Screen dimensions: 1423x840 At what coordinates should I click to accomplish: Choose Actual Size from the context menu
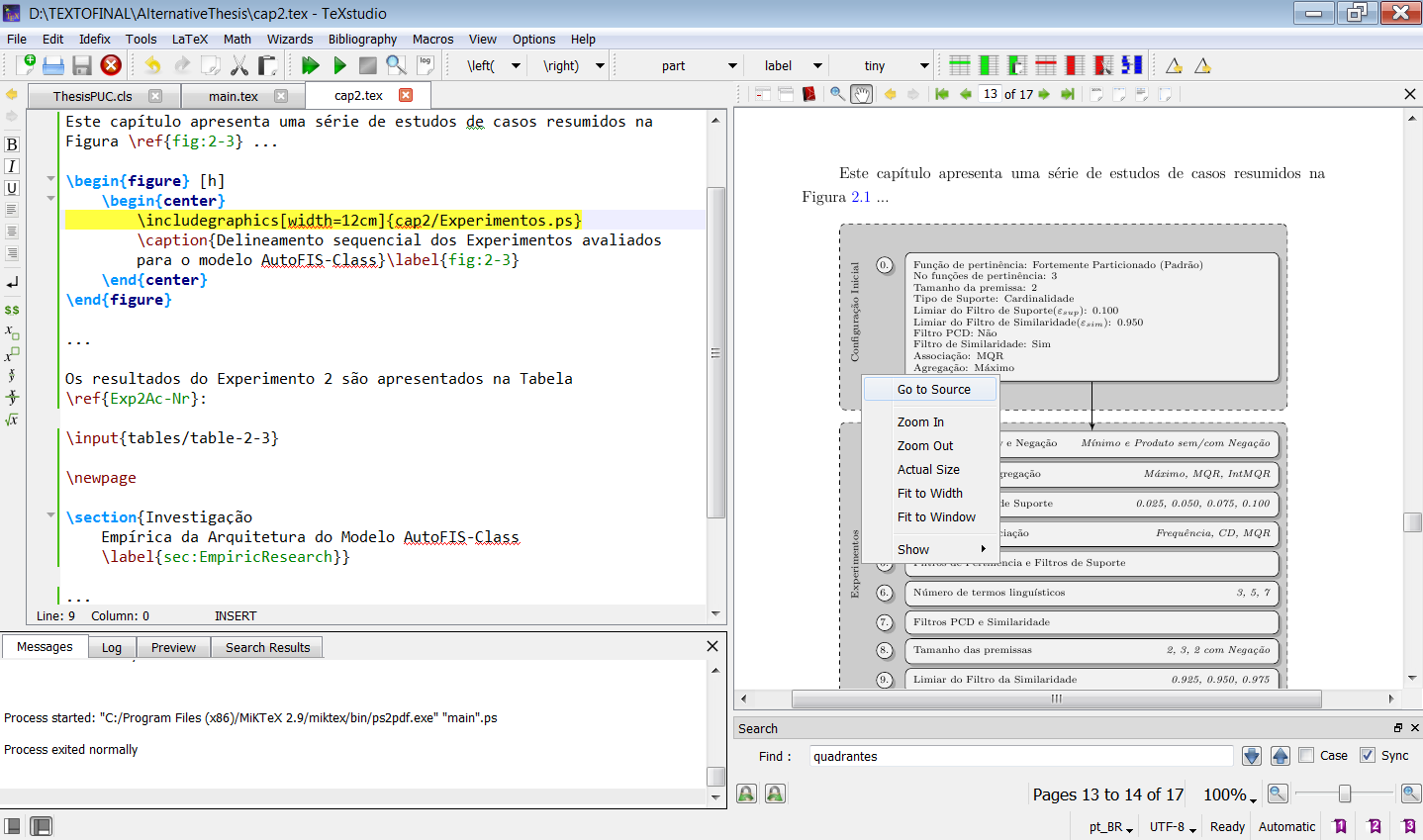coord(929,469)
